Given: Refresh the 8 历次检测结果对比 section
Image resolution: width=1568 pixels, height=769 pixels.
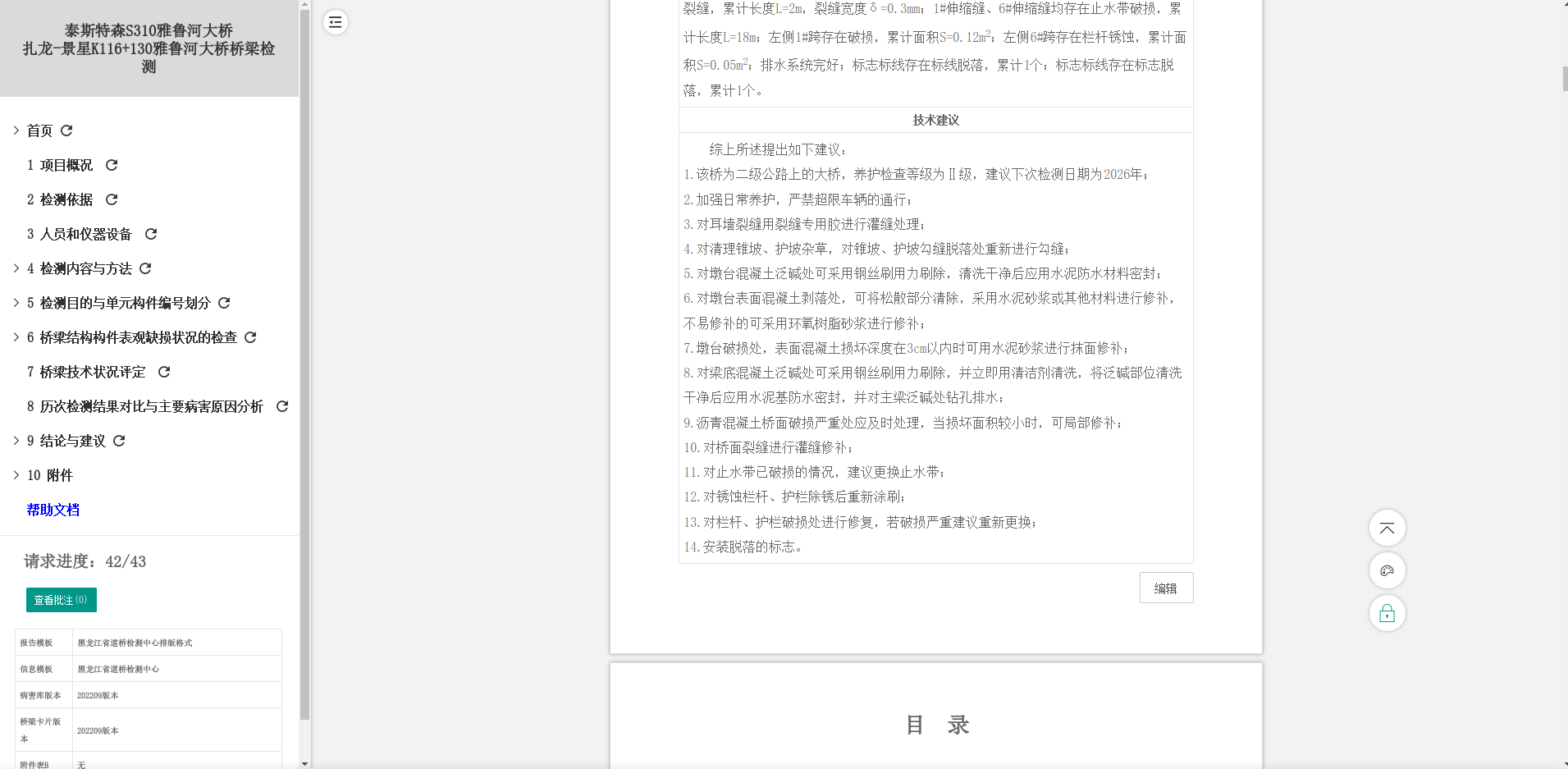Looking at the screenshot, I should point(282,406).
